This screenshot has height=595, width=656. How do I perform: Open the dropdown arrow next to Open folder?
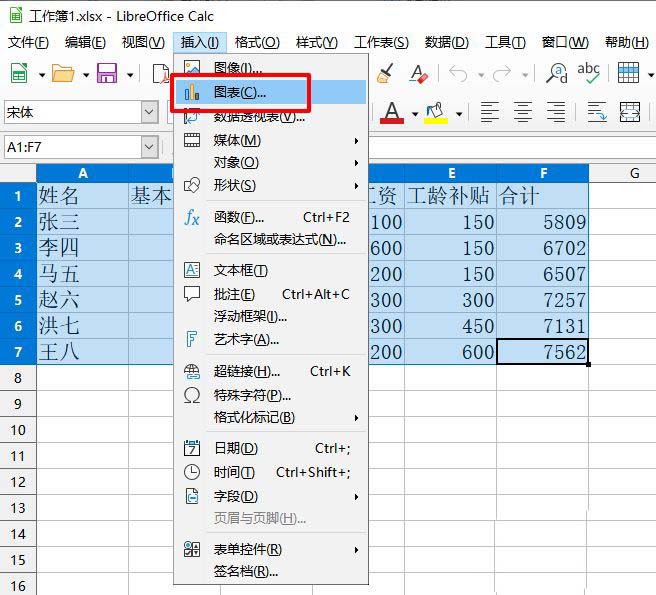pos(86,75)
